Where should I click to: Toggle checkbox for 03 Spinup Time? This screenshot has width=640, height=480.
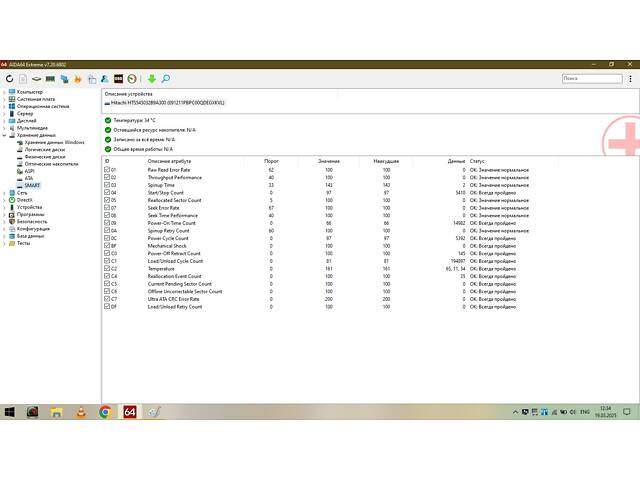[107, 185]
